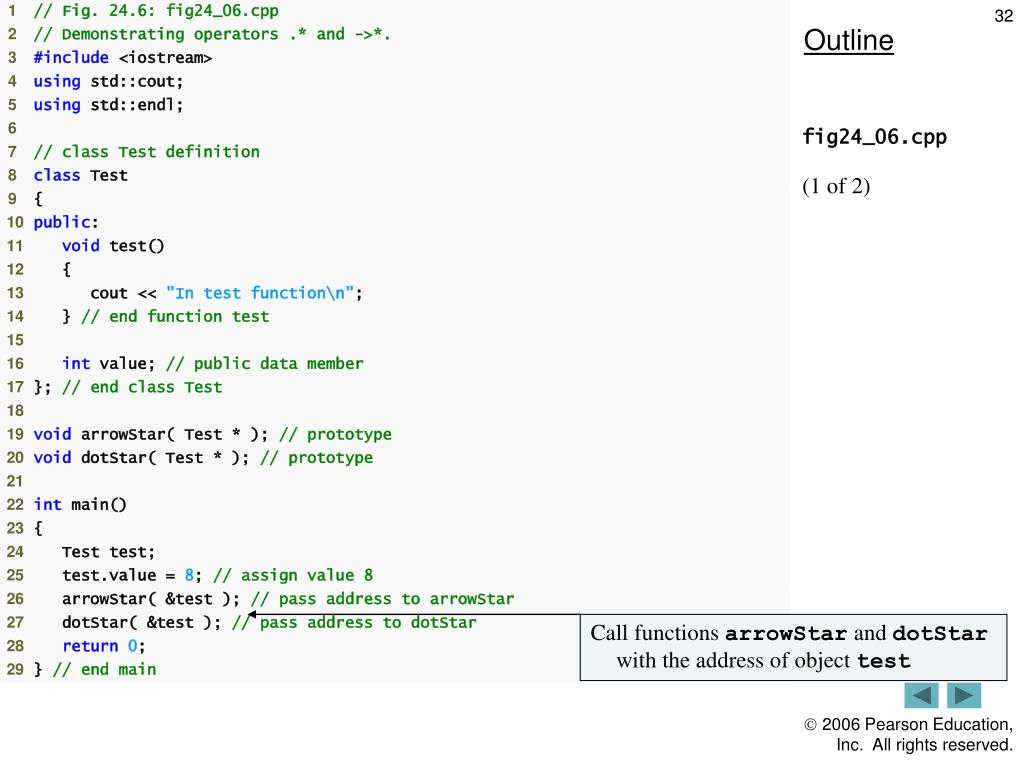
Task: Select the fig24_06.cpp file name in sidebar
Action: [874, 137]
